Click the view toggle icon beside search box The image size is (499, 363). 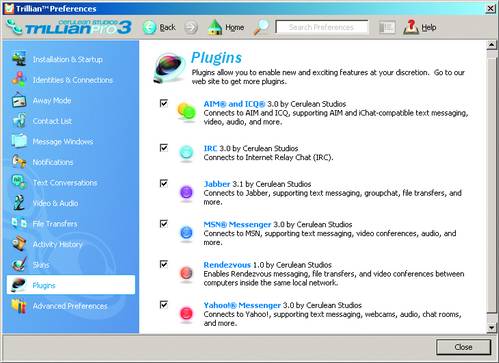[x=387, y=27]
